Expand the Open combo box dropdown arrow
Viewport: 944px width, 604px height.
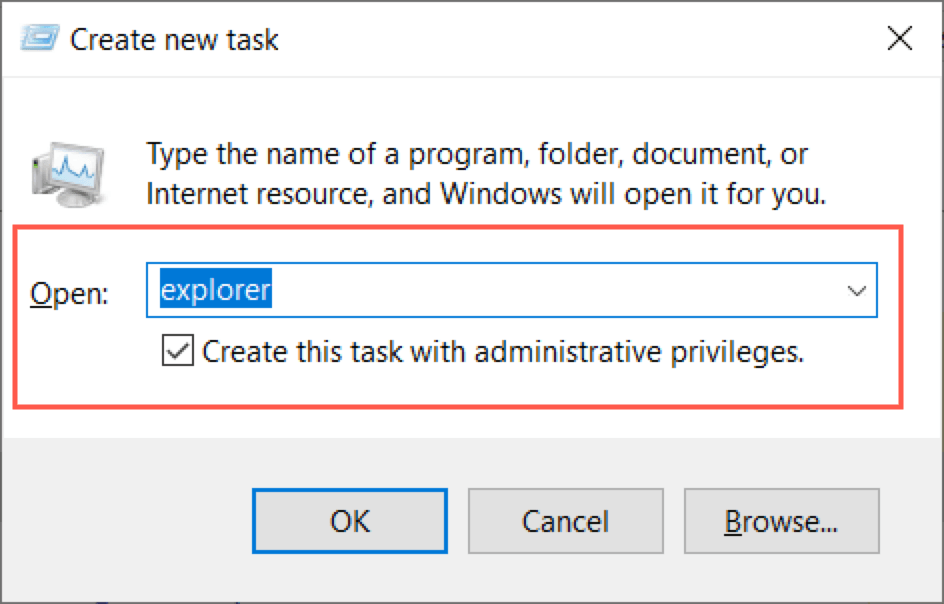(x=856, y=291)
